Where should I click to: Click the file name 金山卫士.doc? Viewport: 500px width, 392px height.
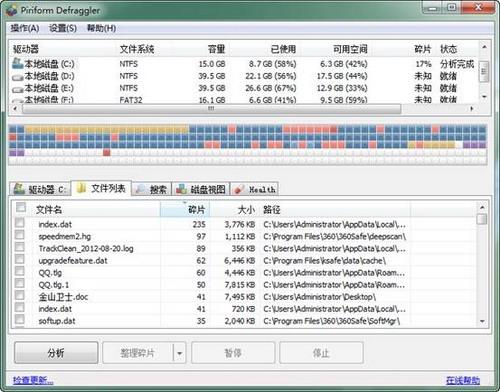[x=63, y=297]
